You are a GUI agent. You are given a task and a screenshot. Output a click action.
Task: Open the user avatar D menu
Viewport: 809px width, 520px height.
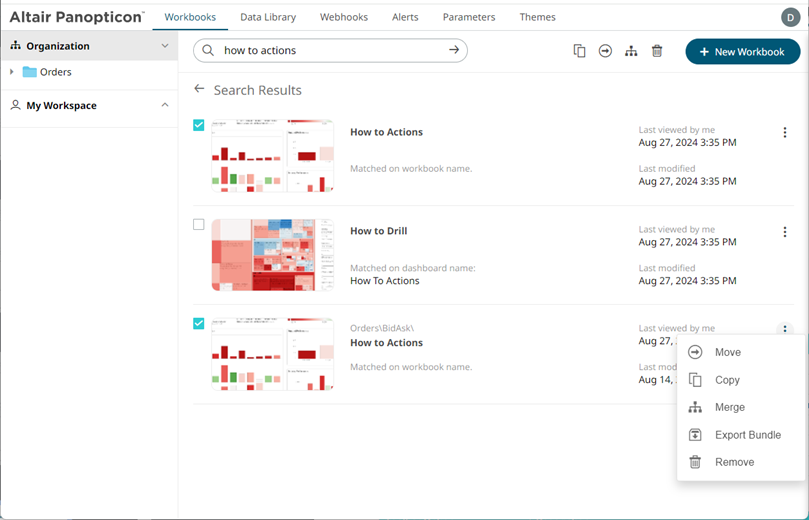pos(790,17)
